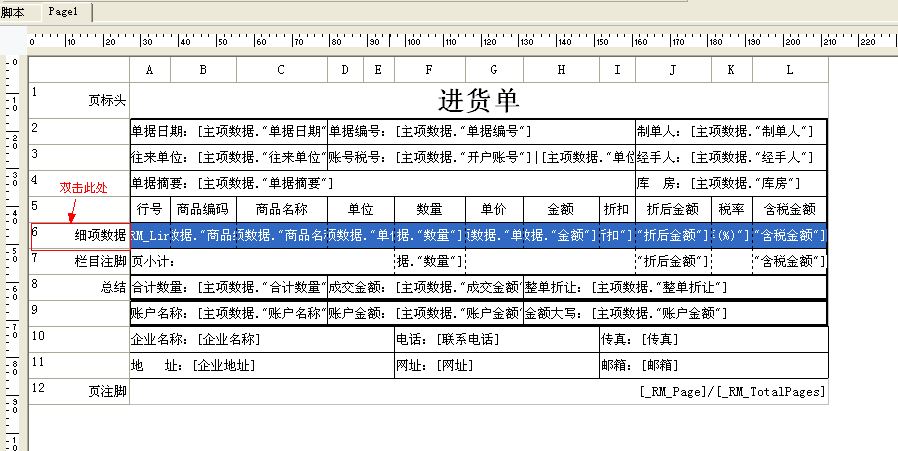
Task: Select row header 10
Action: (80, 339)
